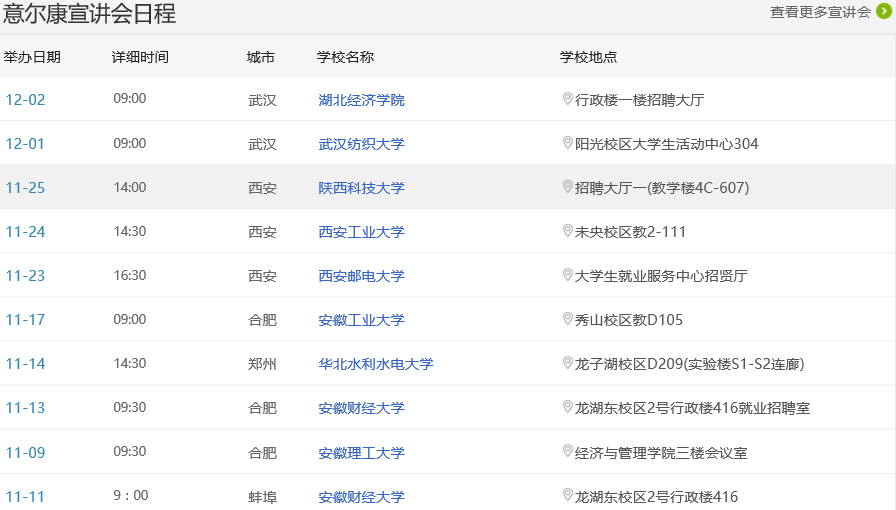Click 蚌埠 city cell

262,497
